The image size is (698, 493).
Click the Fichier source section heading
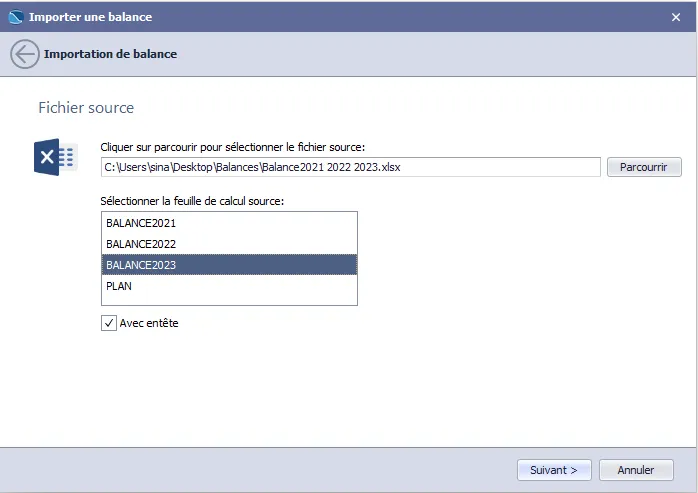86,107
